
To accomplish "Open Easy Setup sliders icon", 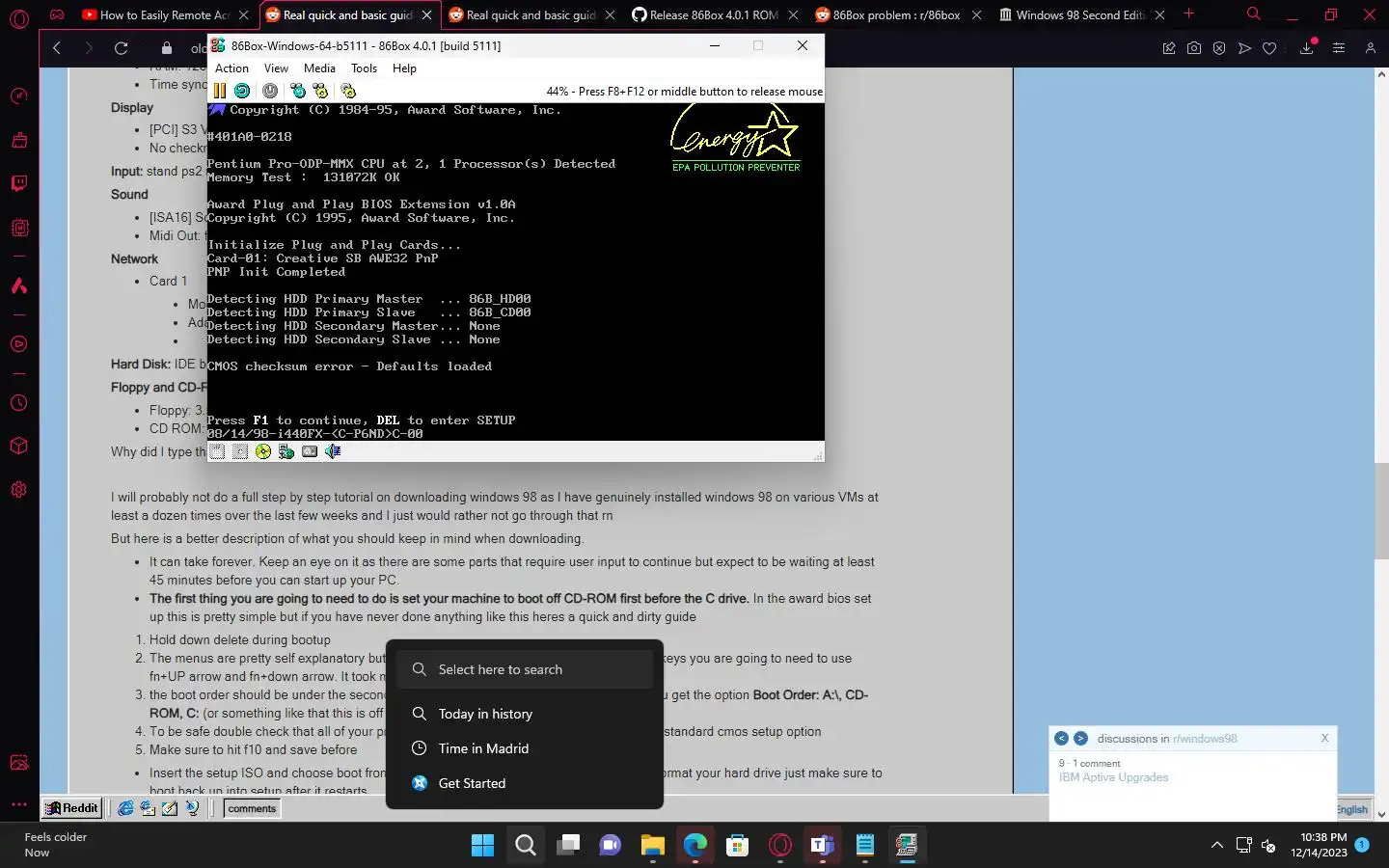I will [1339, 47].
